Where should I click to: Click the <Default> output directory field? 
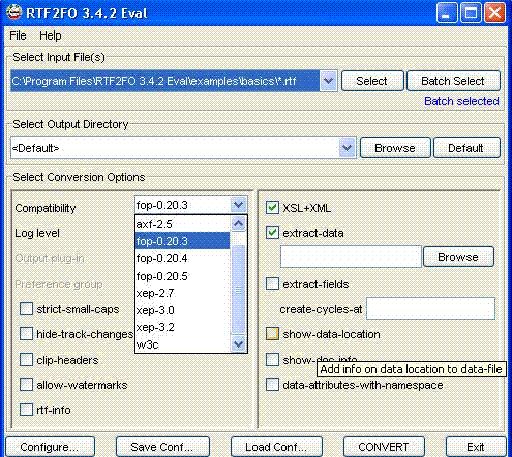[175, 147]
